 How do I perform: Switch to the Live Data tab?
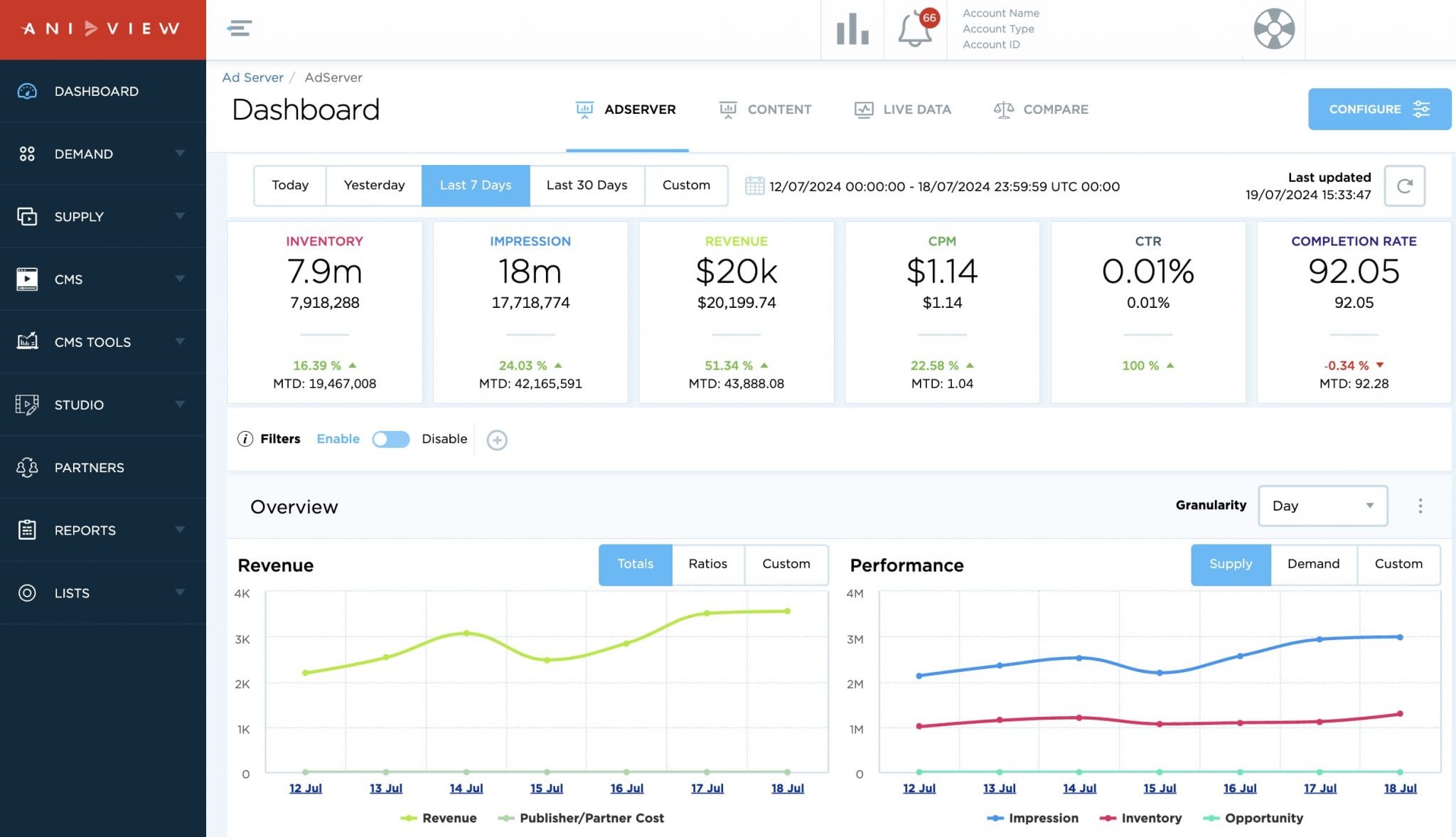point(903,110)
